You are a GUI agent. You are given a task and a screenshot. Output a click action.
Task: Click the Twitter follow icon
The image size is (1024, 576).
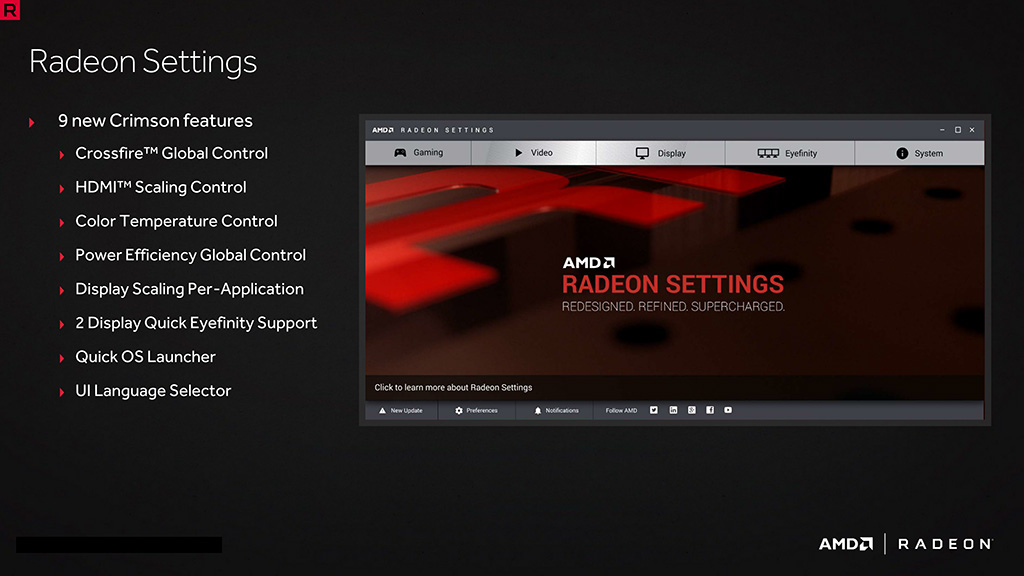(654, 410)
